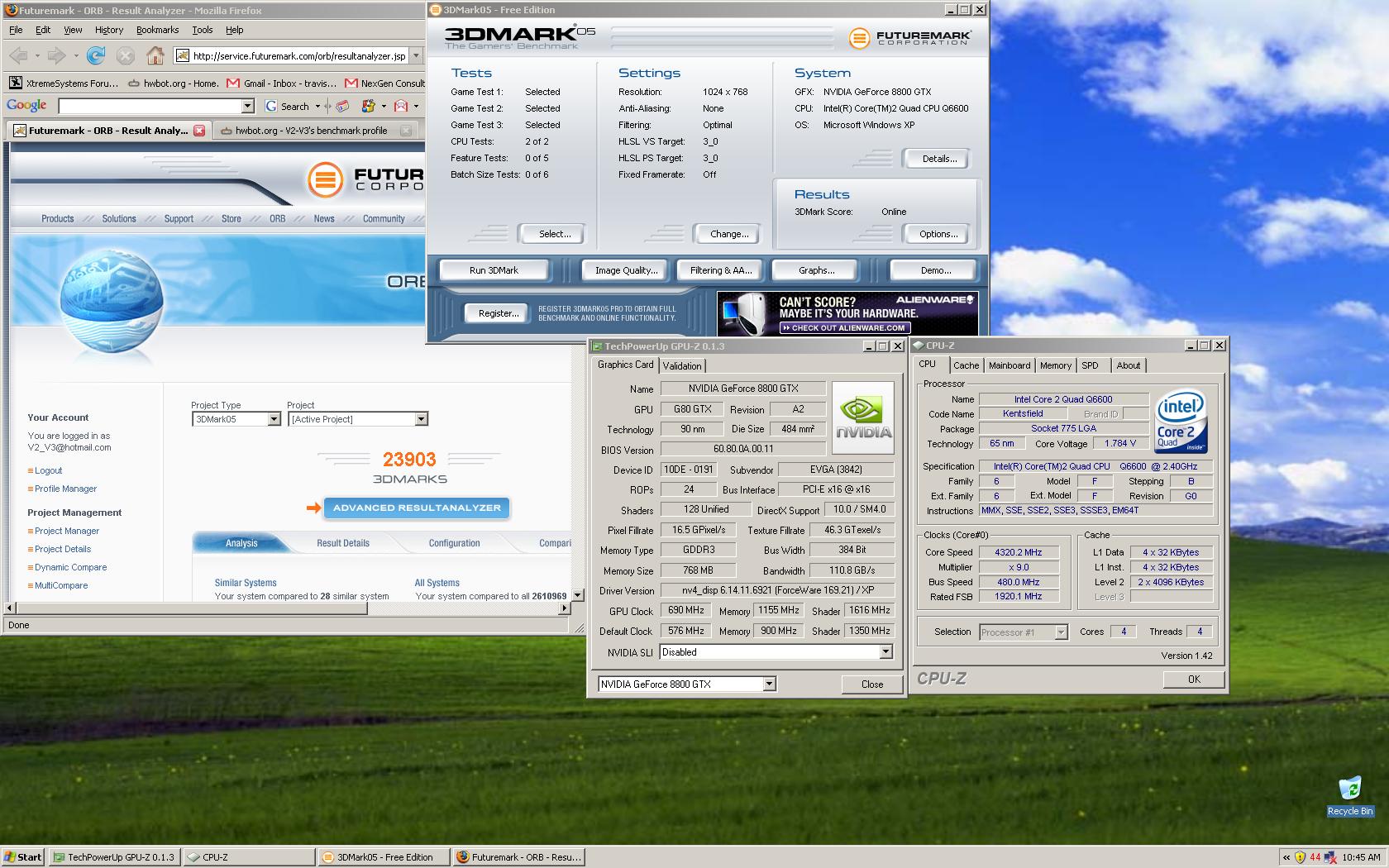Click the NVIDIA logo in GPU-Z
This screenshot has width=1389, height=868.
(863, 417)
